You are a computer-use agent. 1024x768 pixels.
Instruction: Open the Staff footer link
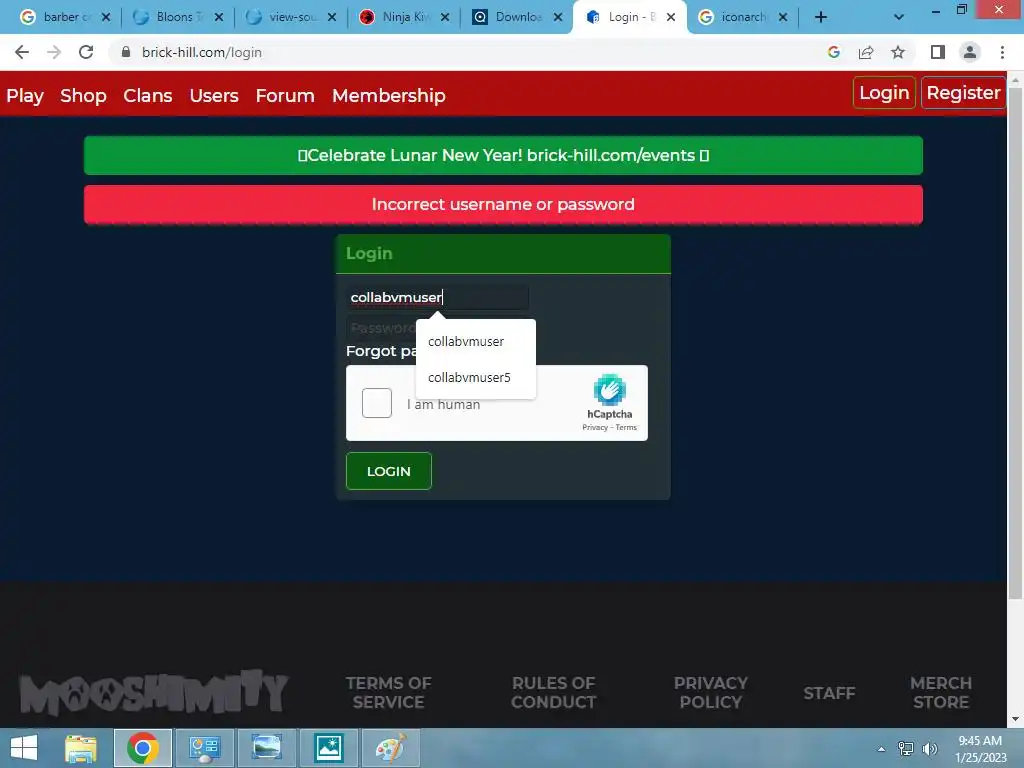(x=829, y=693)
